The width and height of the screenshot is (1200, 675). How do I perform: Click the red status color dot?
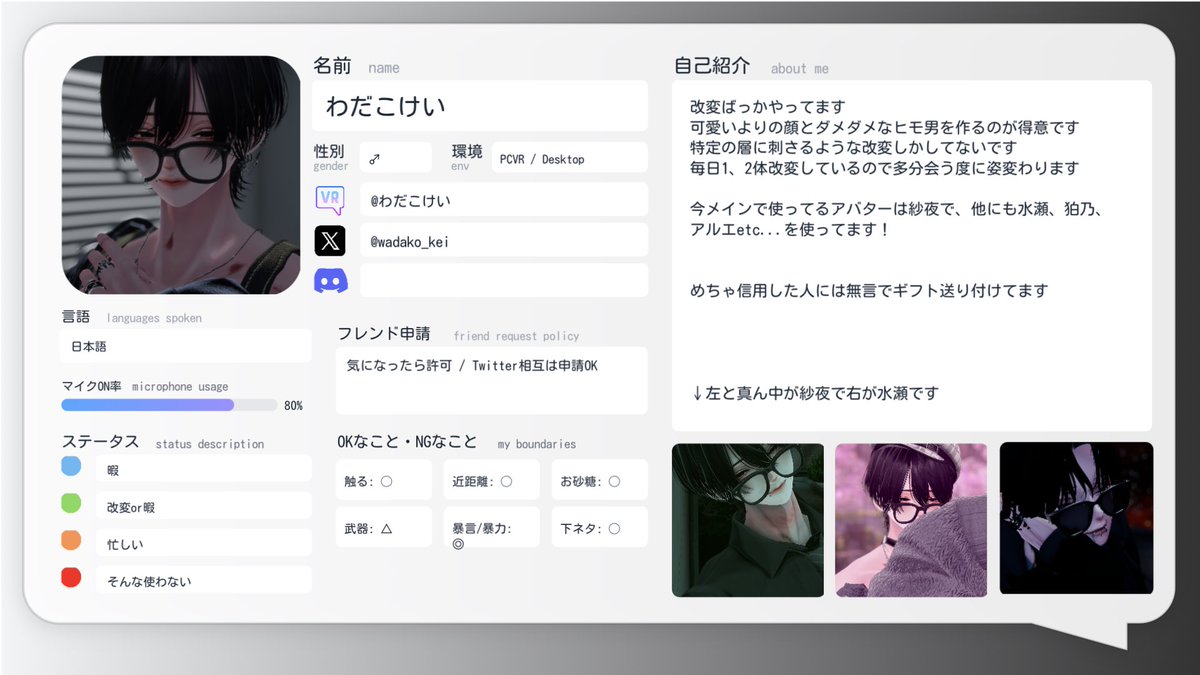[71, 578]
